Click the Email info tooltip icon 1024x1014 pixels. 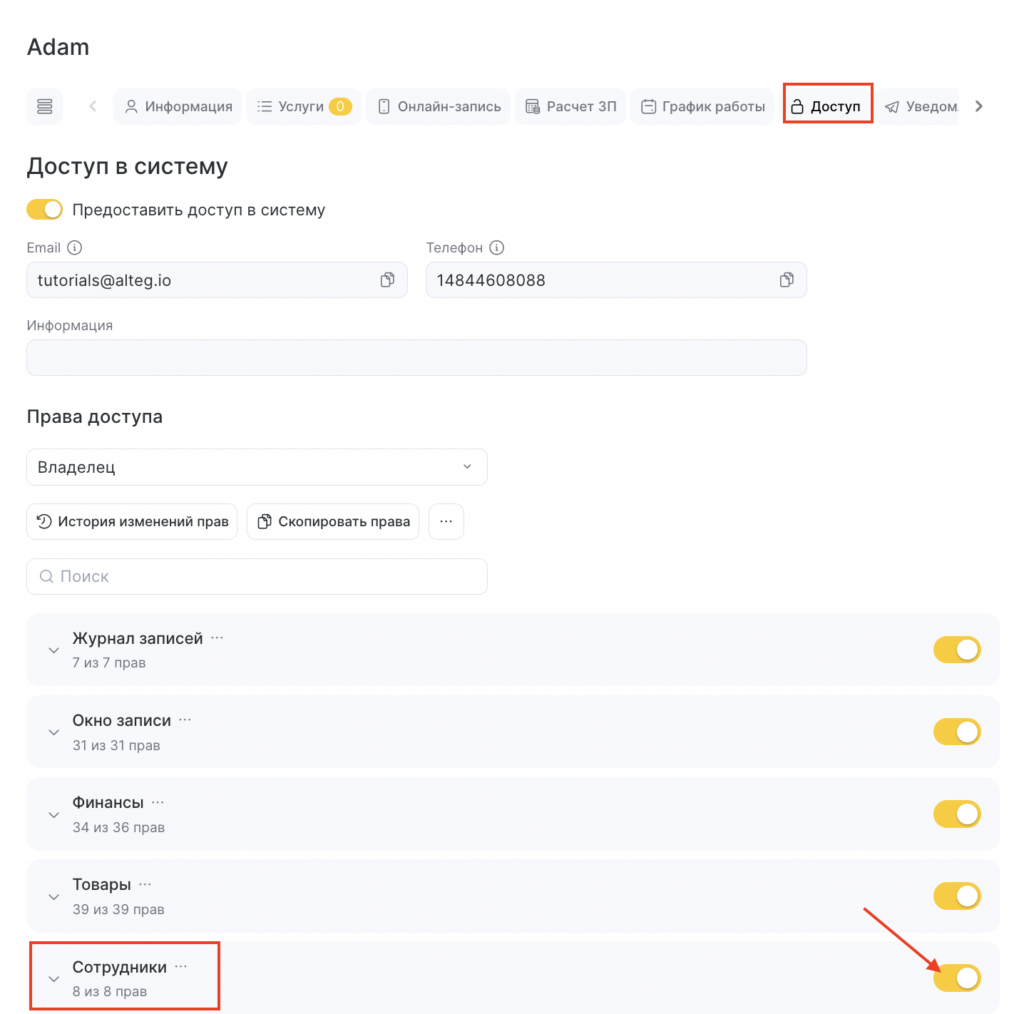(x=75, y=248)
